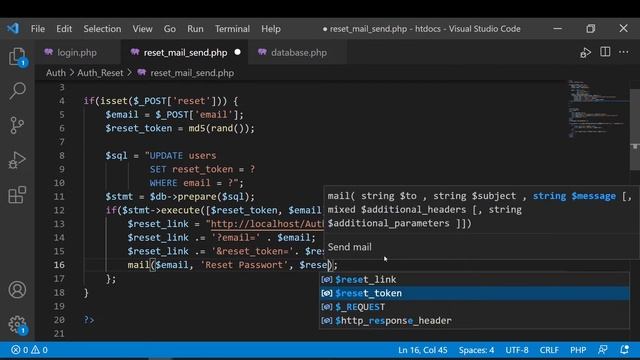Click the localhost reset link URL on line 13
This screenshot has height=360, width=640.
267,224
